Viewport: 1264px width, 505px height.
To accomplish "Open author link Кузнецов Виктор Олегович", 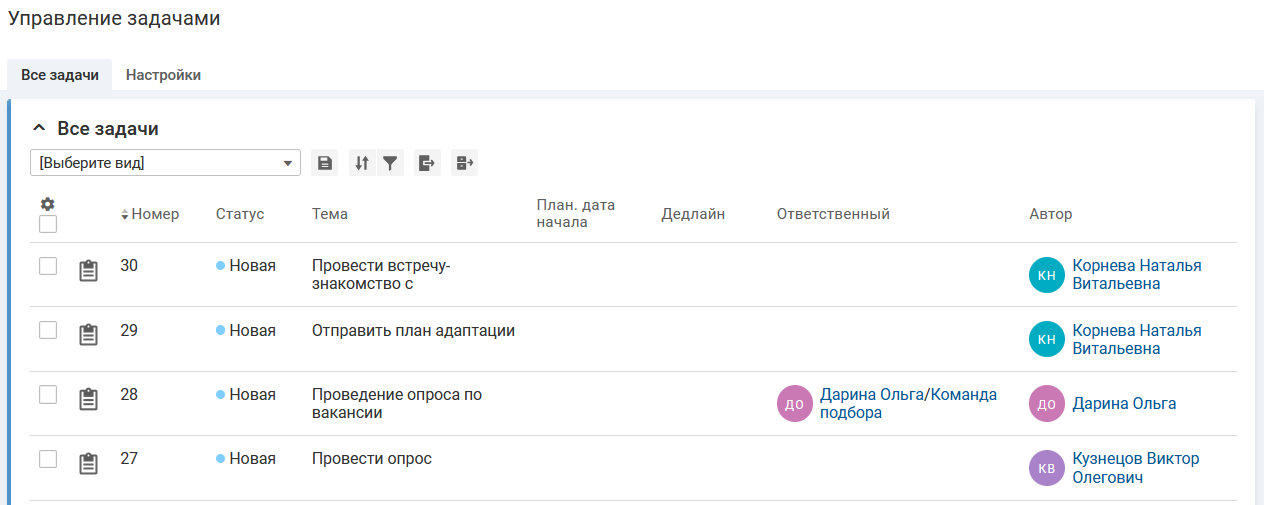I will tap(1135, 468).
